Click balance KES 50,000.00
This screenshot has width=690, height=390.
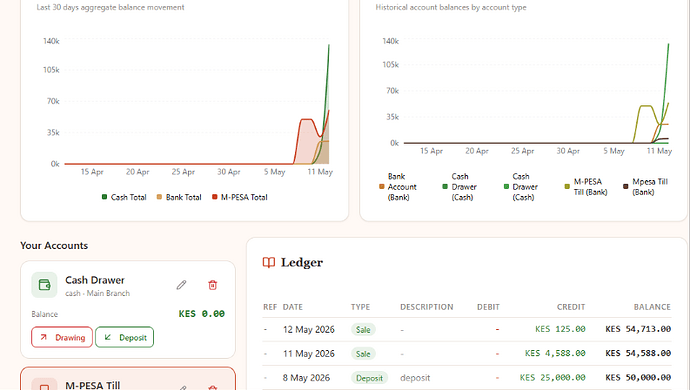pyautogui.click(x=638, y=378)
